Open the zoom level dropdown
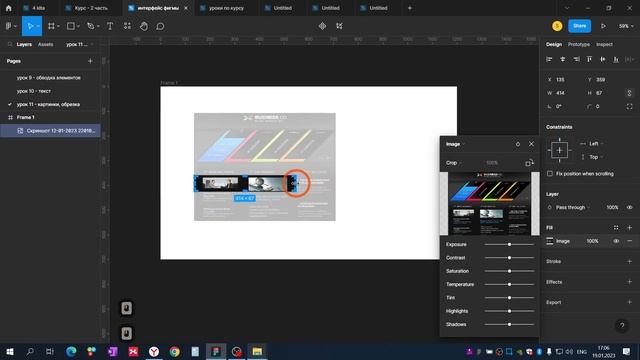 tap(626, 26)
